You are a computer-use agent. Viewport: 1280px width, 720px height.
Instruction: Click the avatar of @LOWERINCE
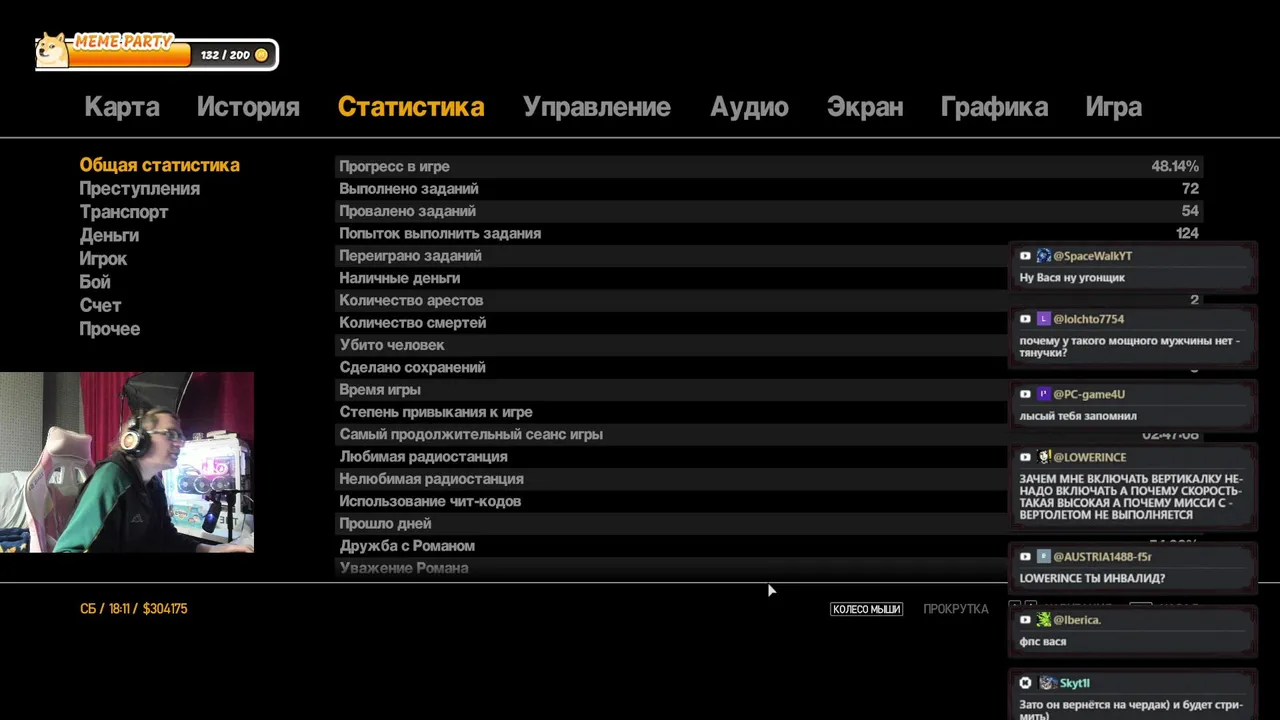(x=1043, y=457)
